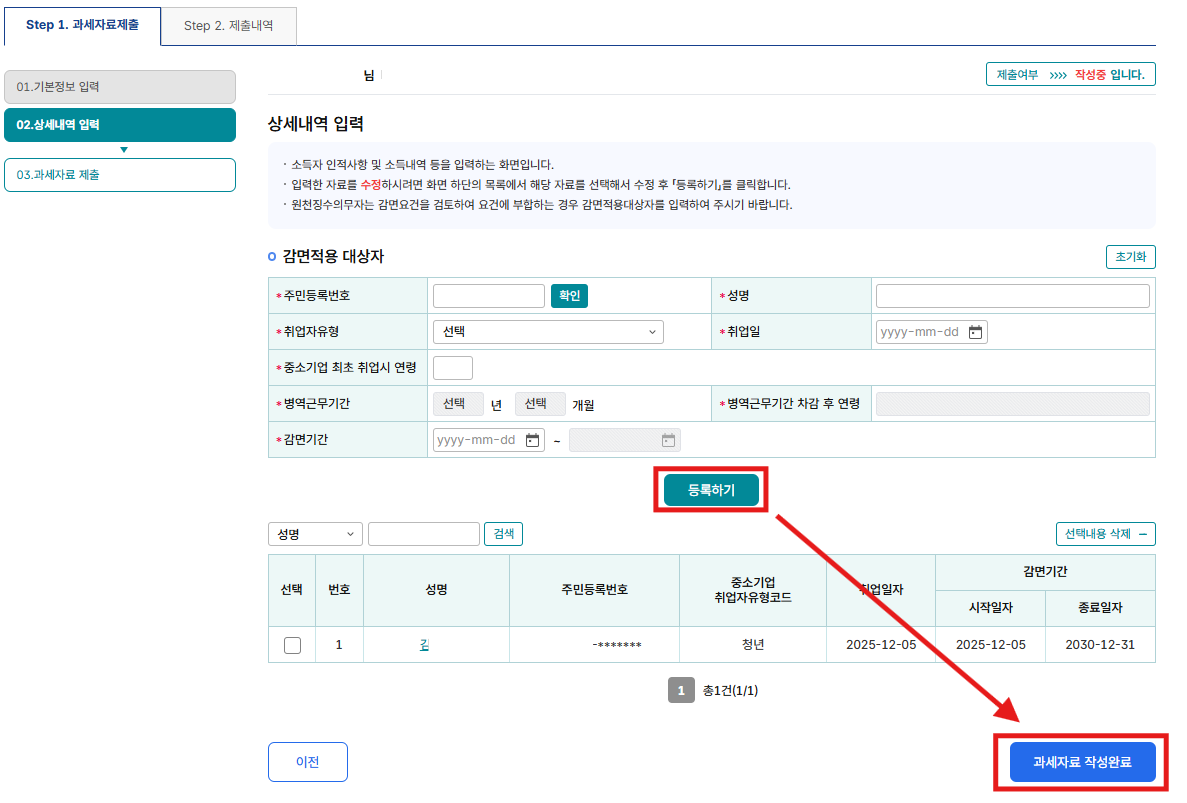Click the 성명 text input field

tap(1012, 296)
